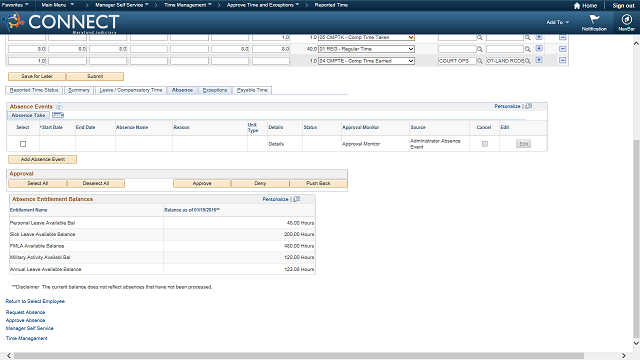Expand Manager Self Service breadcrumb menu
The height and width of the screenshot is (360, 640).
pyautogui.click(x=122, y=5)
